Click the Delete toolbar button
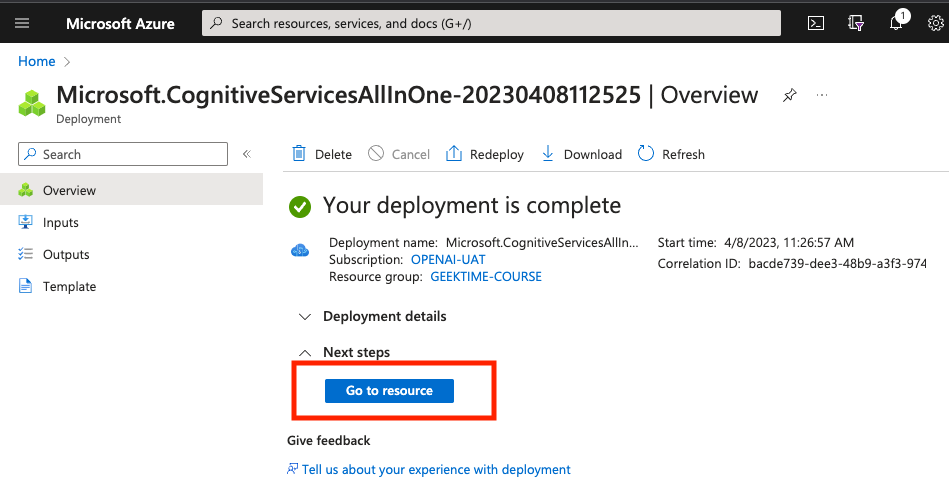The width and height of the screenshot is (949, 492). (x=322, y=154)
